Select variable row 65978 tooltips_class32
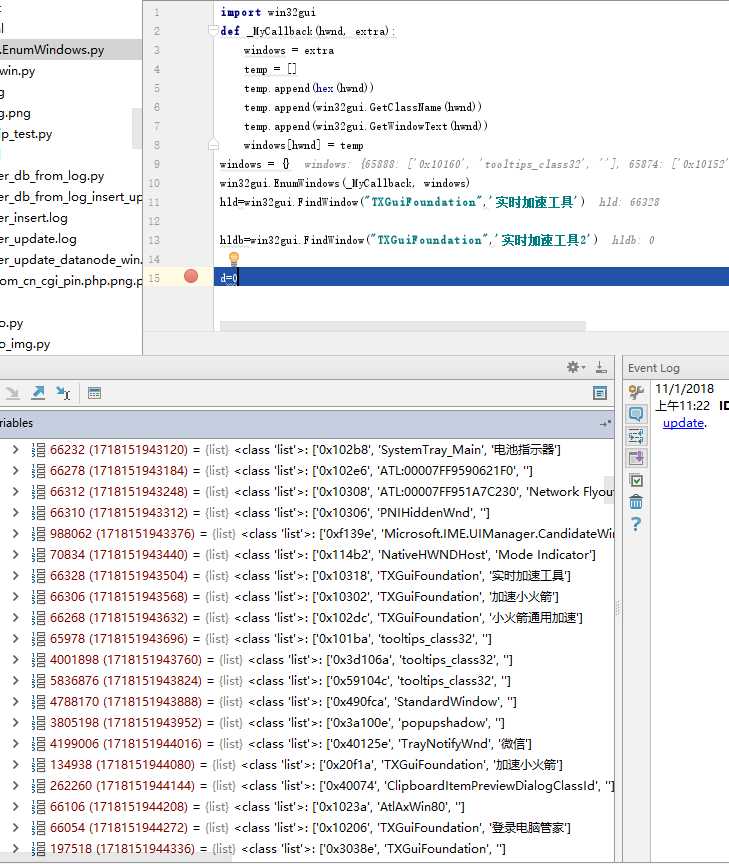The width and height of the screenshot is (729, 864). coord(306,639)
